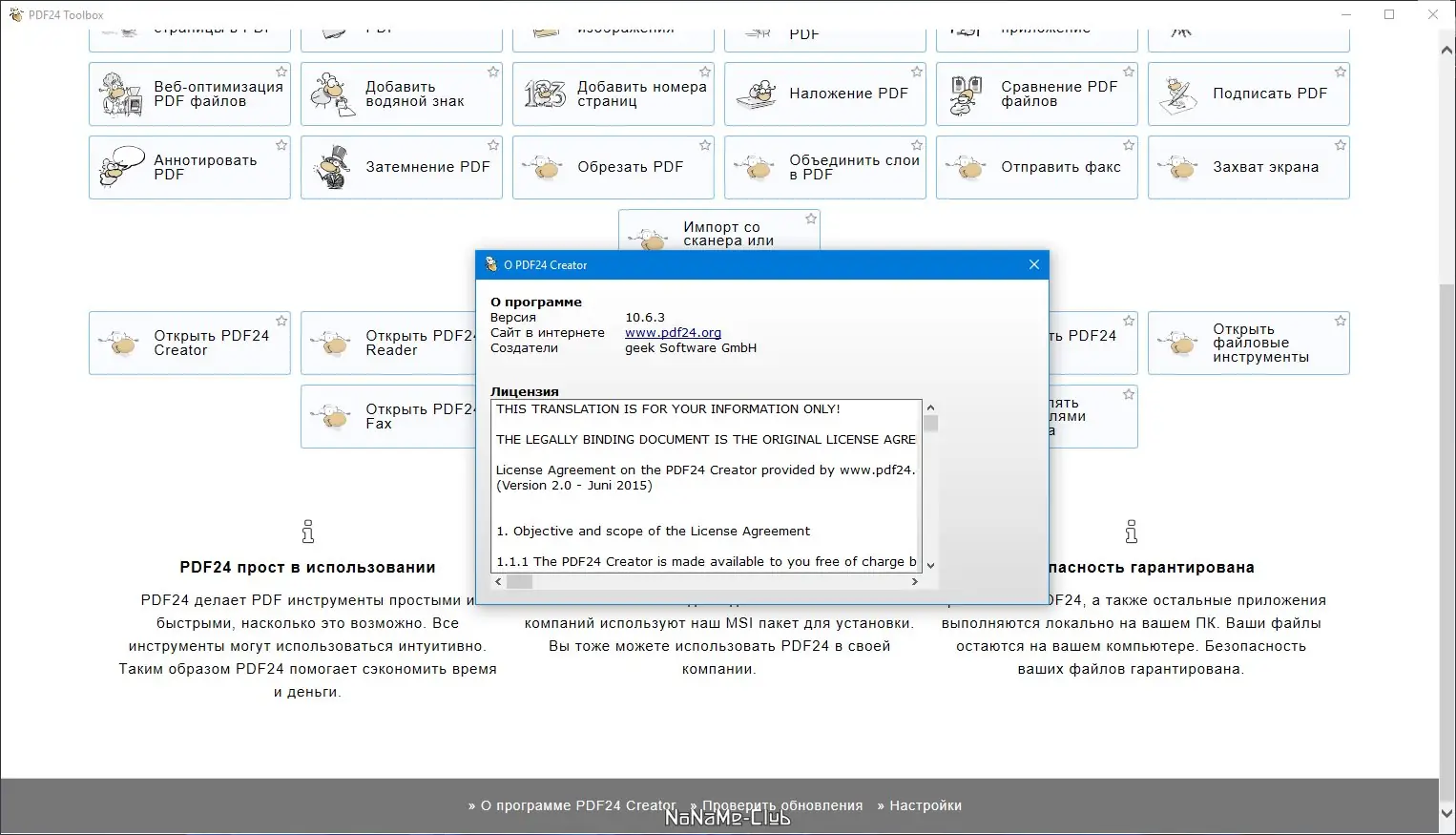The height and width of the screenshot is (835, 1456).
Task: Mark Добавить номера страниц as favorite
Action: tap(705, 72)
